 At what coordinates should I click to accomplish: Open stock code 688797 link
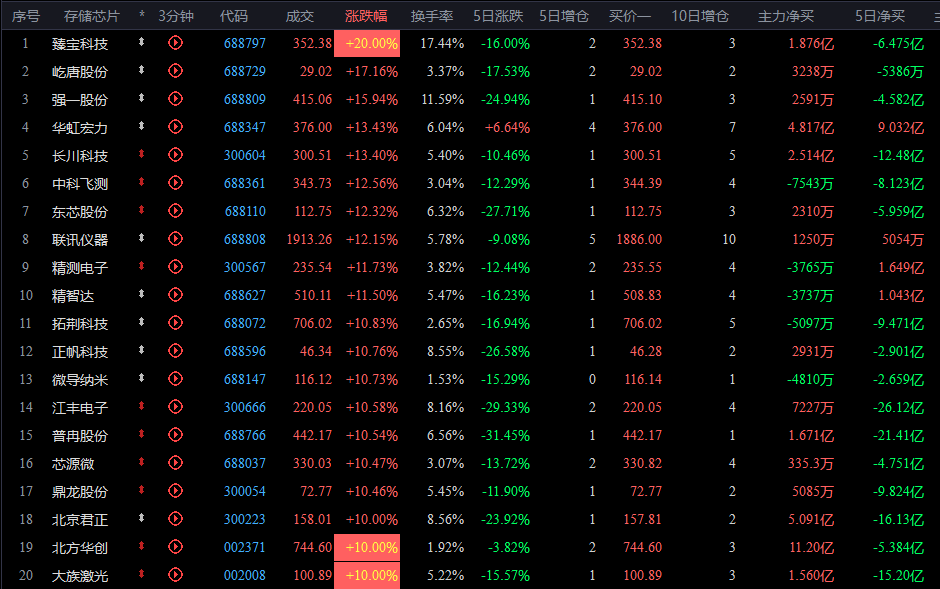[x=245, y=44]
